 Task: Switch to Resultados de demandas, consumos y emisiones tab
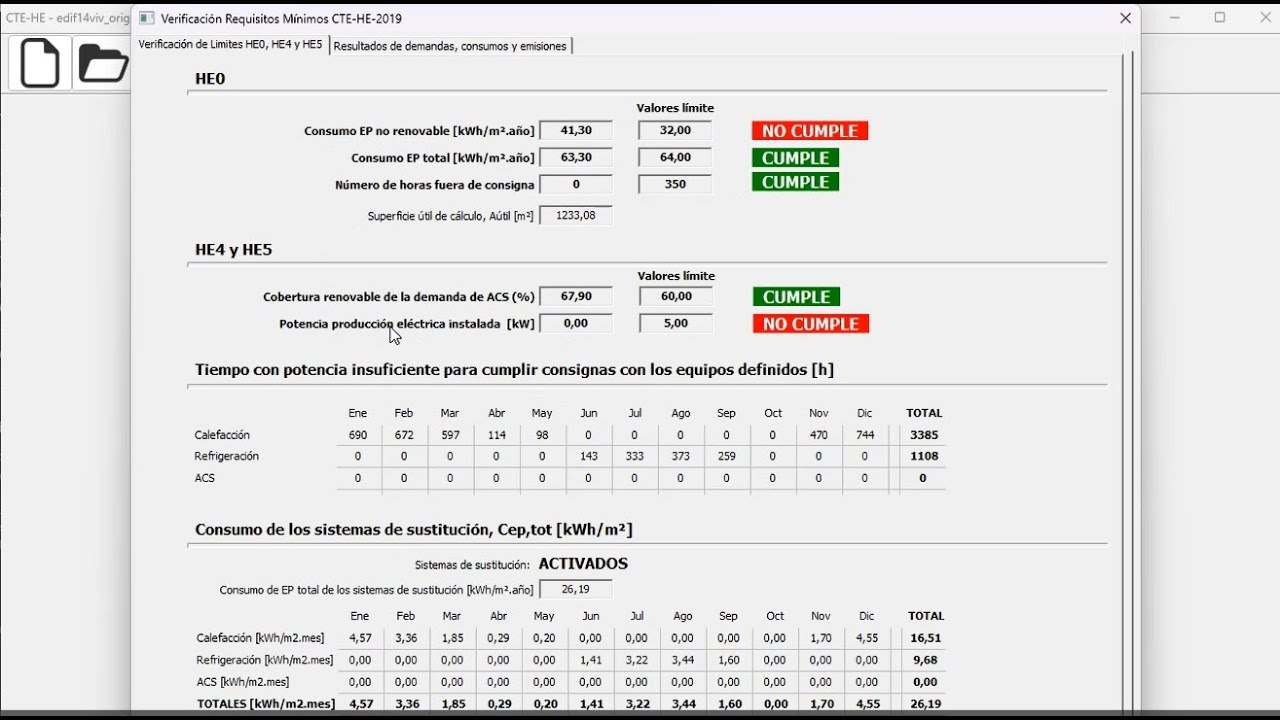(x=450, y=46)
